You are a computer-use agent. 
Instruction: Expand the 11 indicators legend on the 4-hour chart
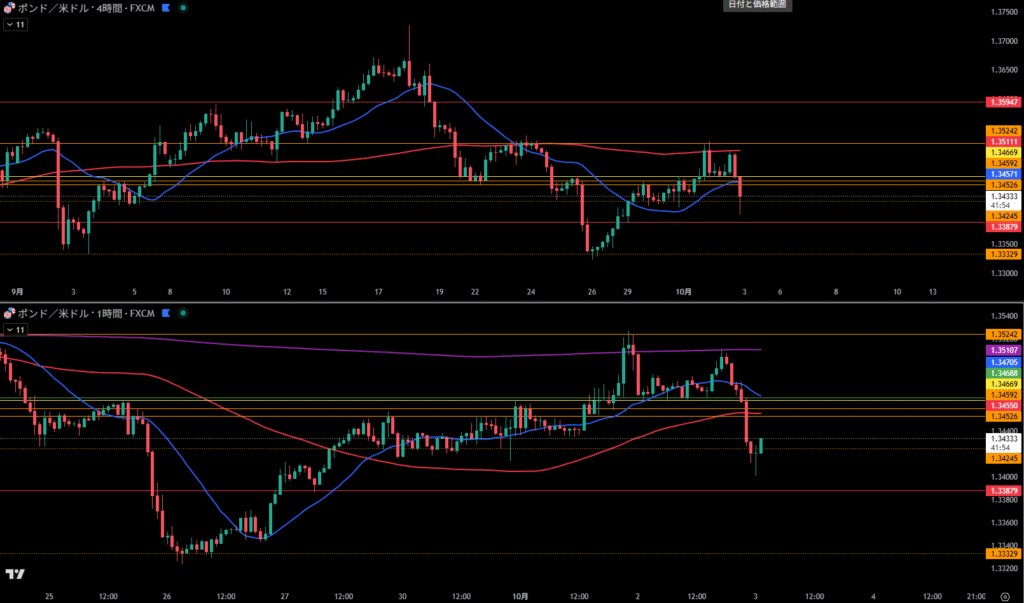[x=15, y=24]
